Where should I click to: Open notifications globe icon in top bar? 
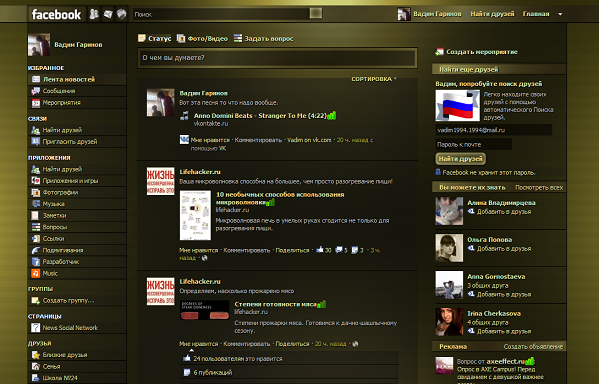point(121,14)
